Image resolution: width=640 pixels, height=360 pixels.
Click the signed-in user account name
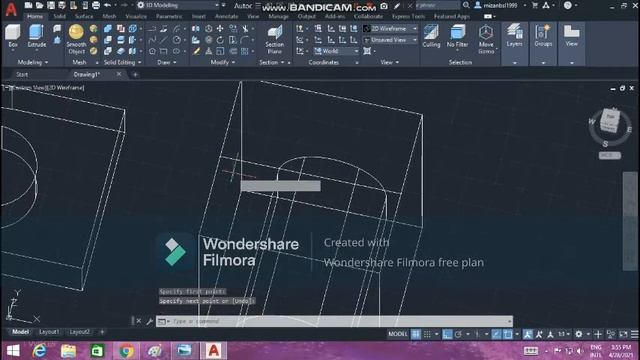pos(500,5)
